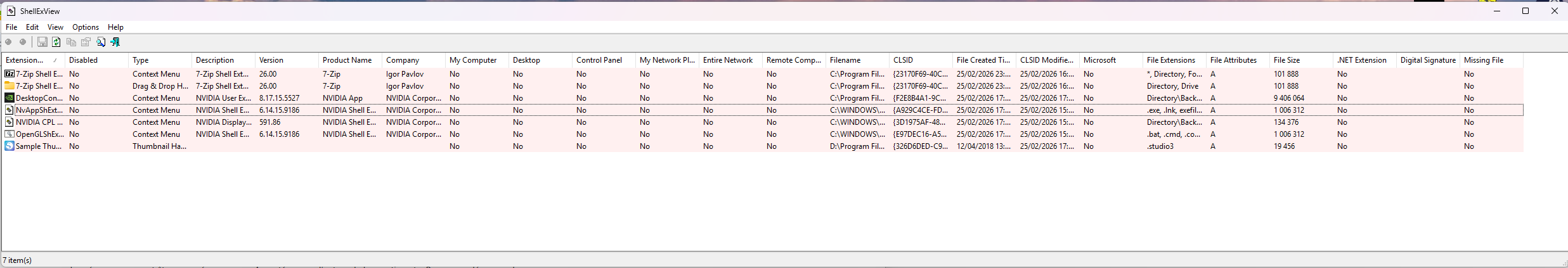Viewport: 1568px width, 268px height.
Task: Click the Save Selected Items floppy icon
Action: tap(42, 42)
